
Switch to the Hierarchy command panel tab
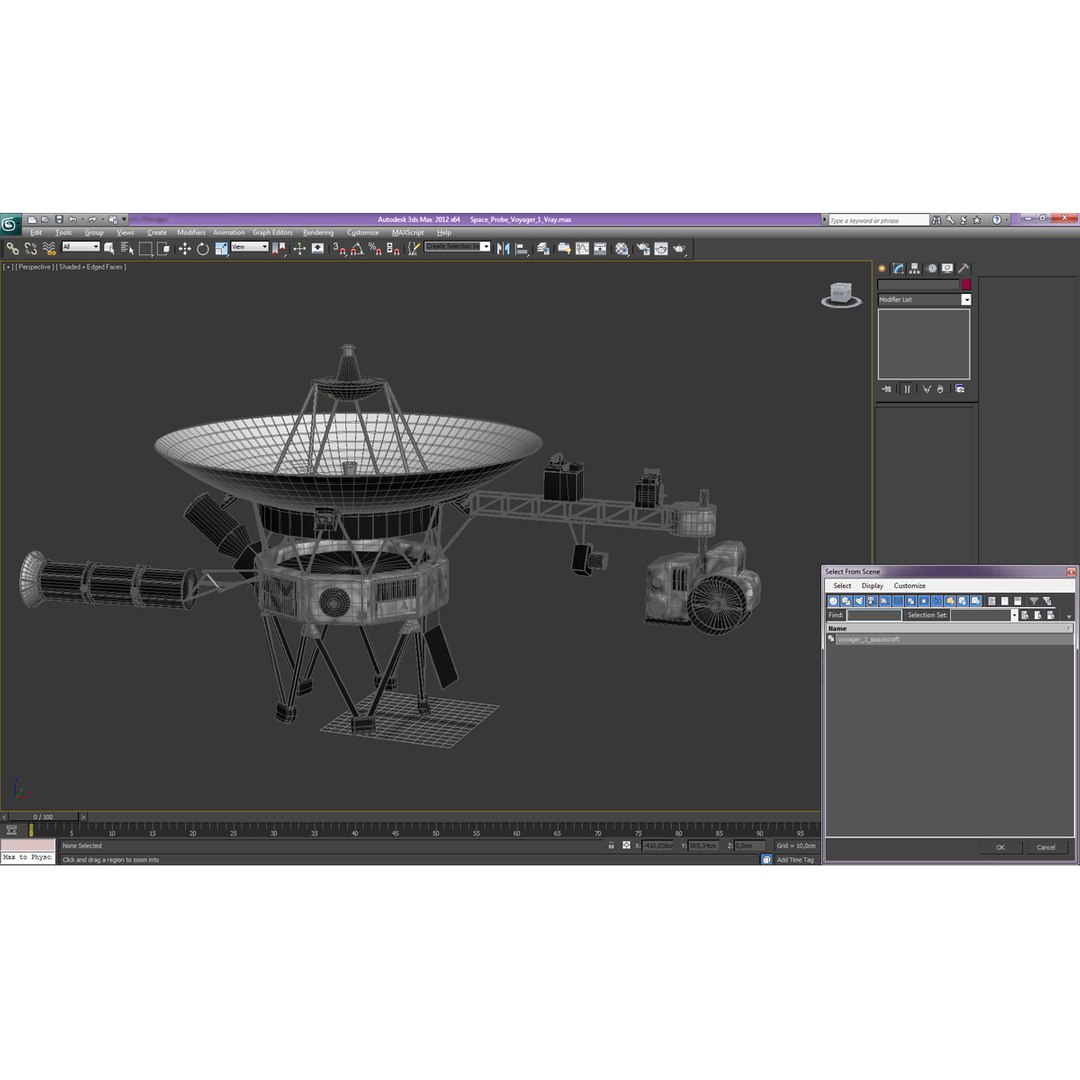pos(915,269)
